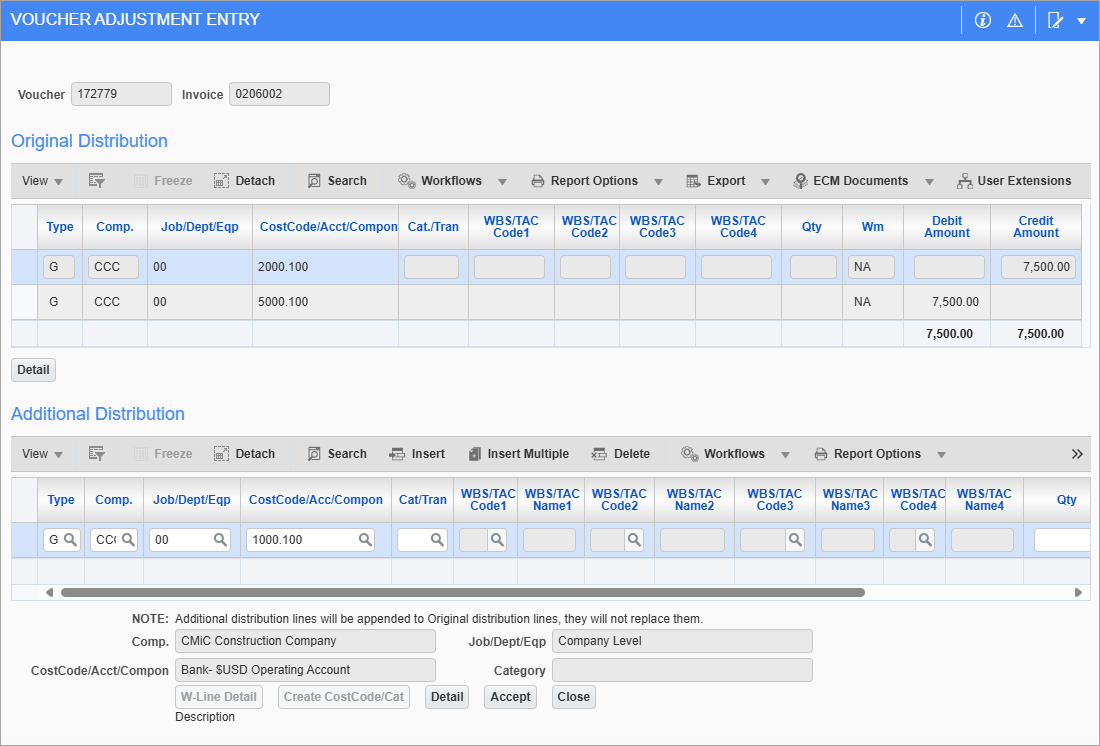Image resolution: width=1100 pixels, height=746 pixels.
Task: Click Delete in Additional Distribution toolbar
Action: [x=621, y=454]
